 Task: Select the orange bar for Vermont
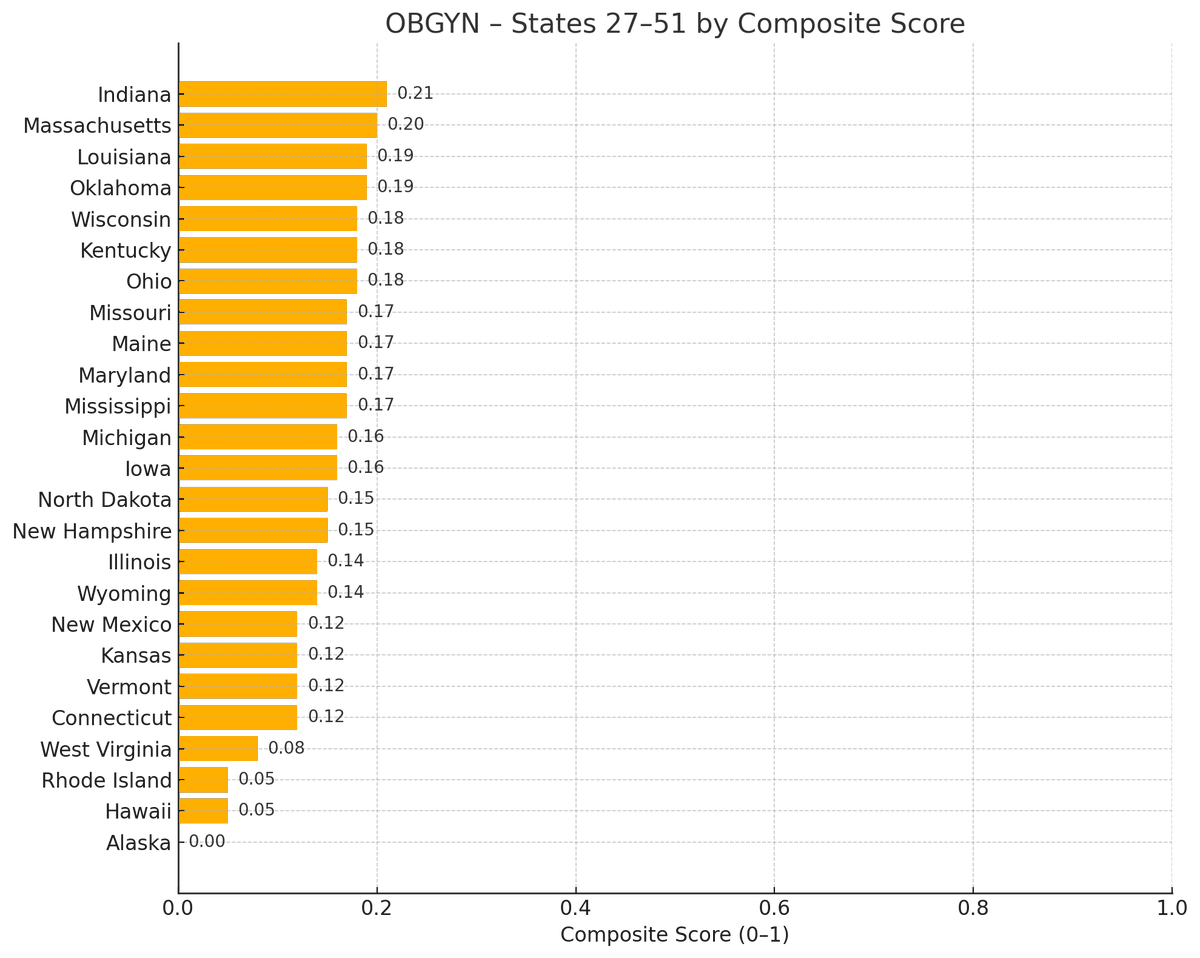pyautogui.click(x=238, y=686)
